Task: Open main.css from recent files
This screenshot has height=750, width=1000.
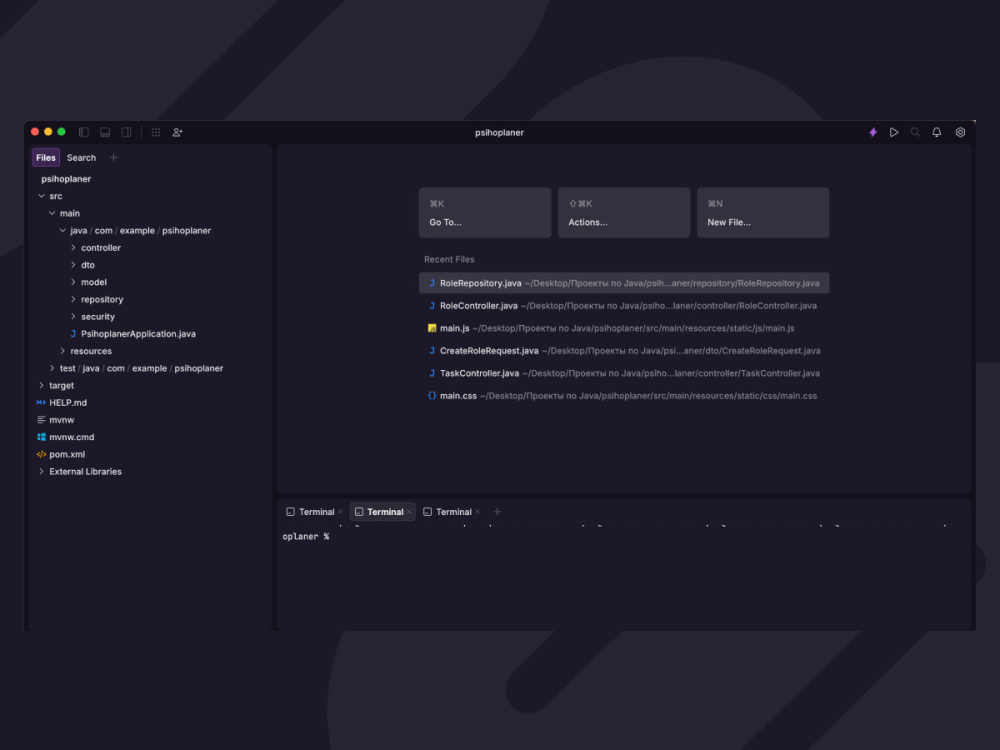Action: (624, 395)
